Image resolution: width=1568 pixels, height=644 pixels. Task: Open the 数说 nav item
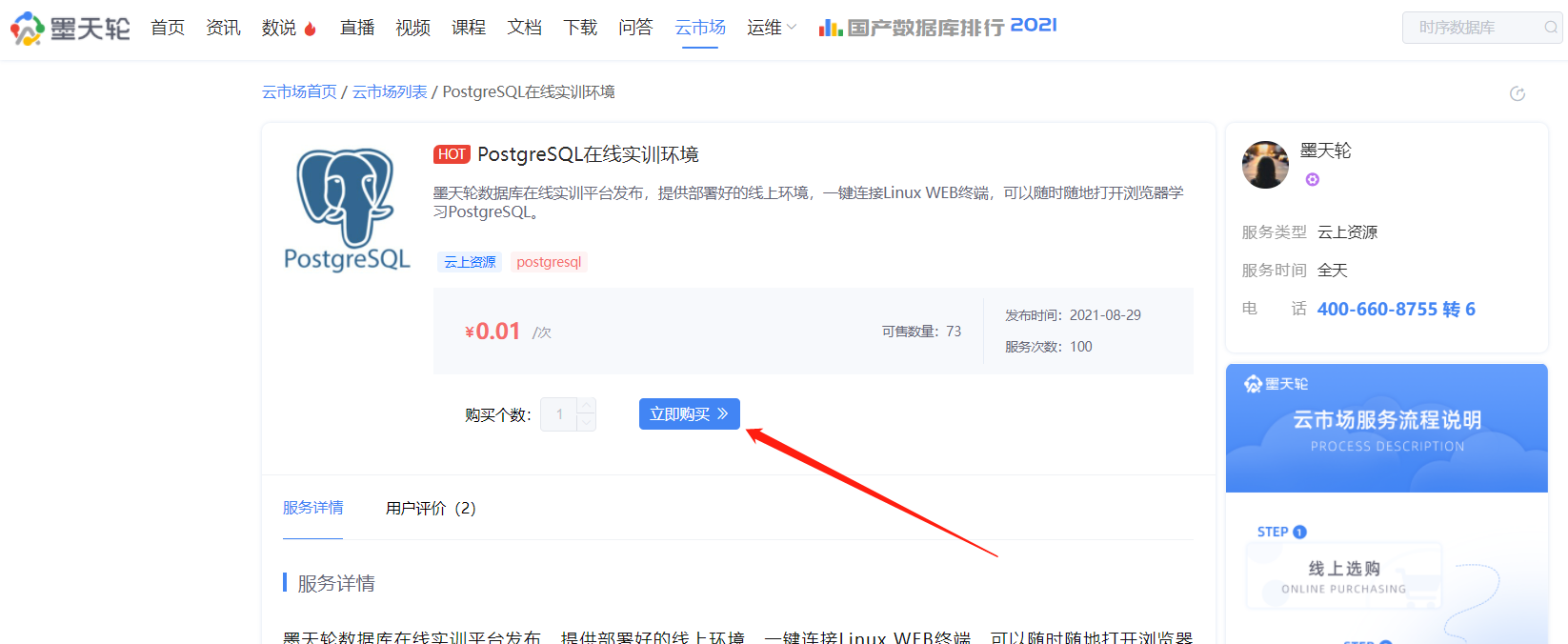pos(279,28)
